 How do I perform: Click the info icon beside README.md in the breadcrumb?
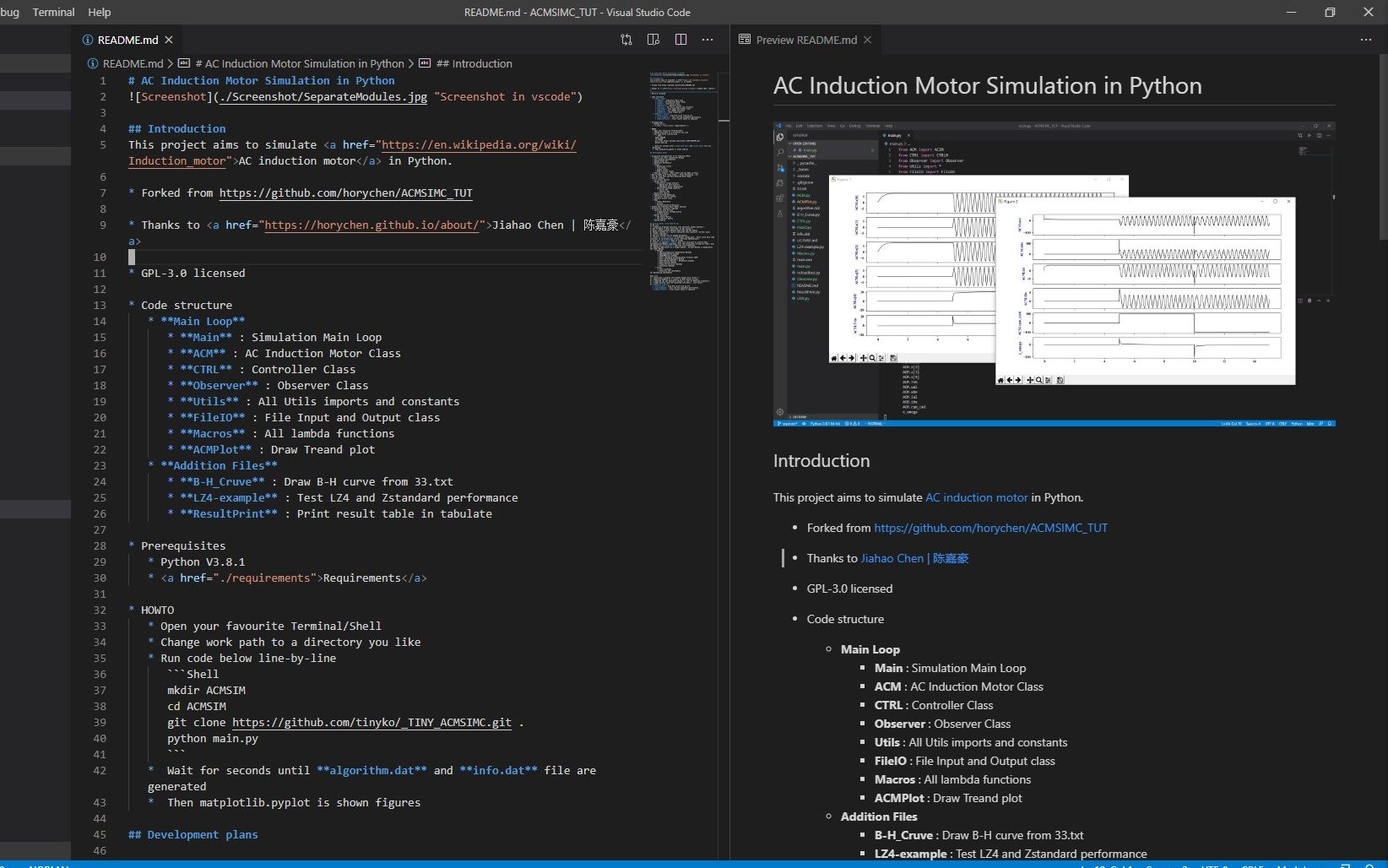[x=93, y=63]
